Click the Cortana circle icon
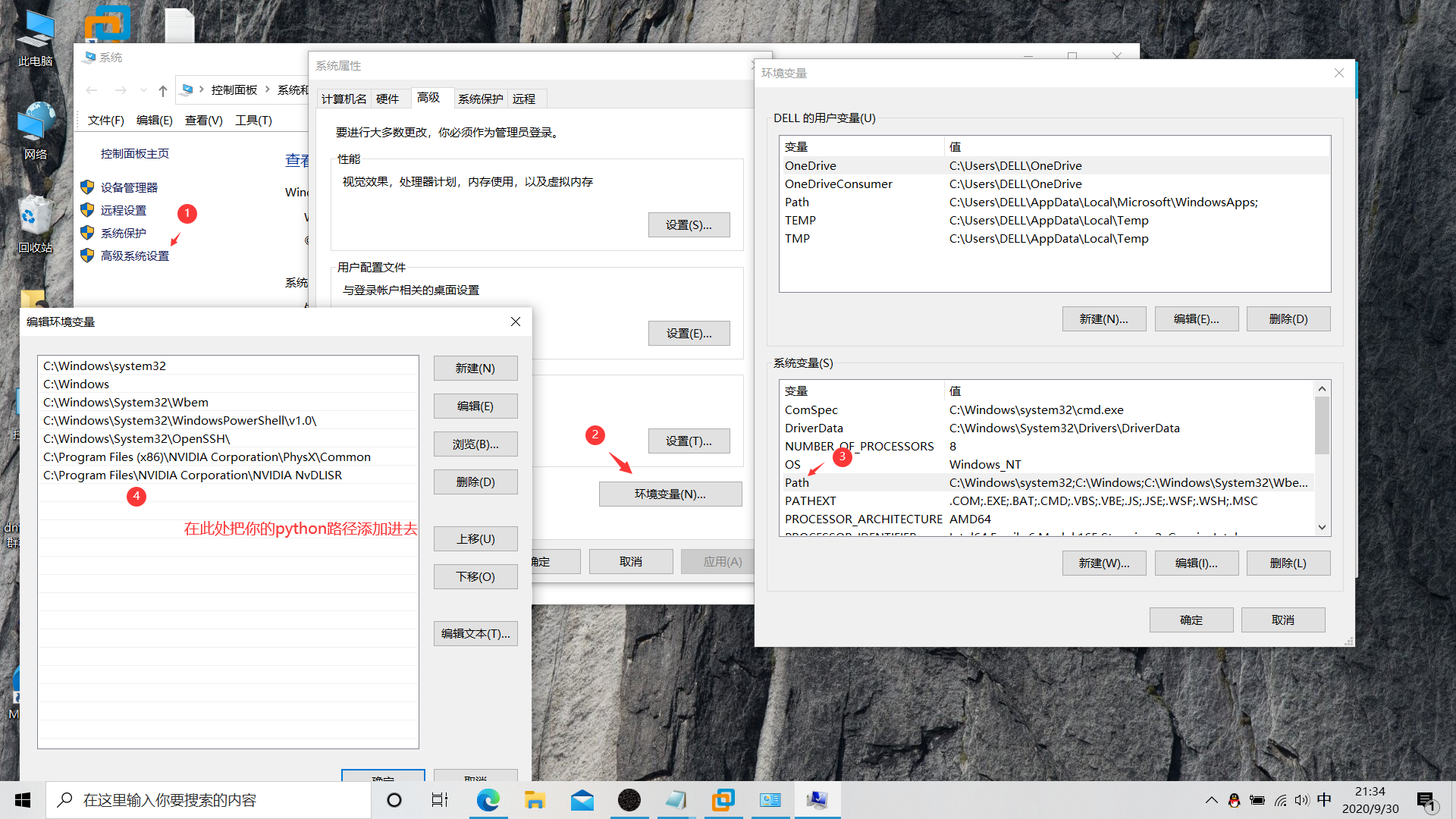1456x819 pixels. coord(394,800)
